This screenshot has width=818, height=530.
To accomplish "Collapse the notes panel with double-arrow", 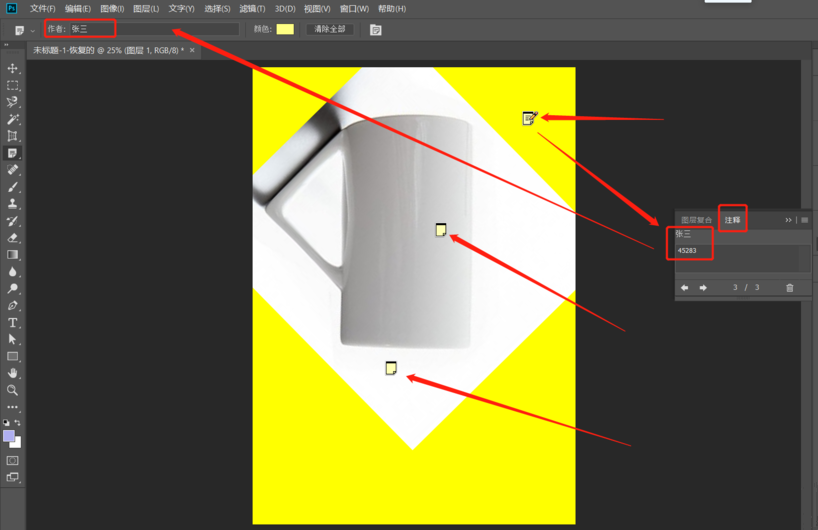I will click(788, 220).
